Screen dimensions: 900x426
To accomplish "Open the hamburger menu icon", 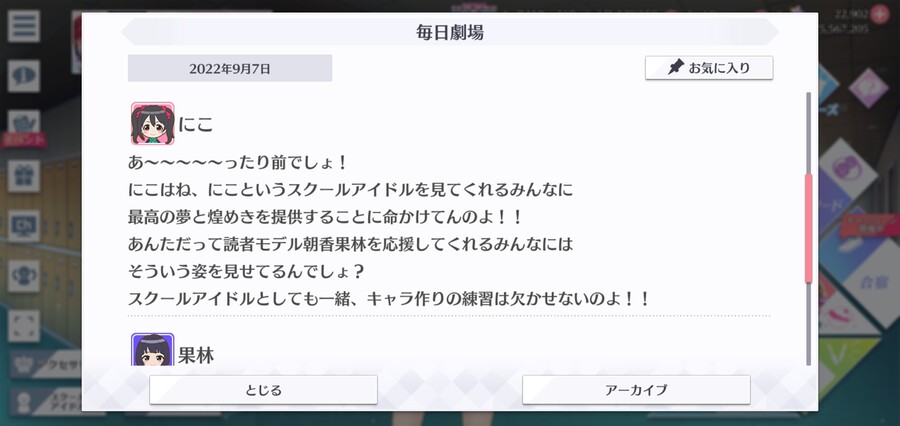I will tap(24, 26).
